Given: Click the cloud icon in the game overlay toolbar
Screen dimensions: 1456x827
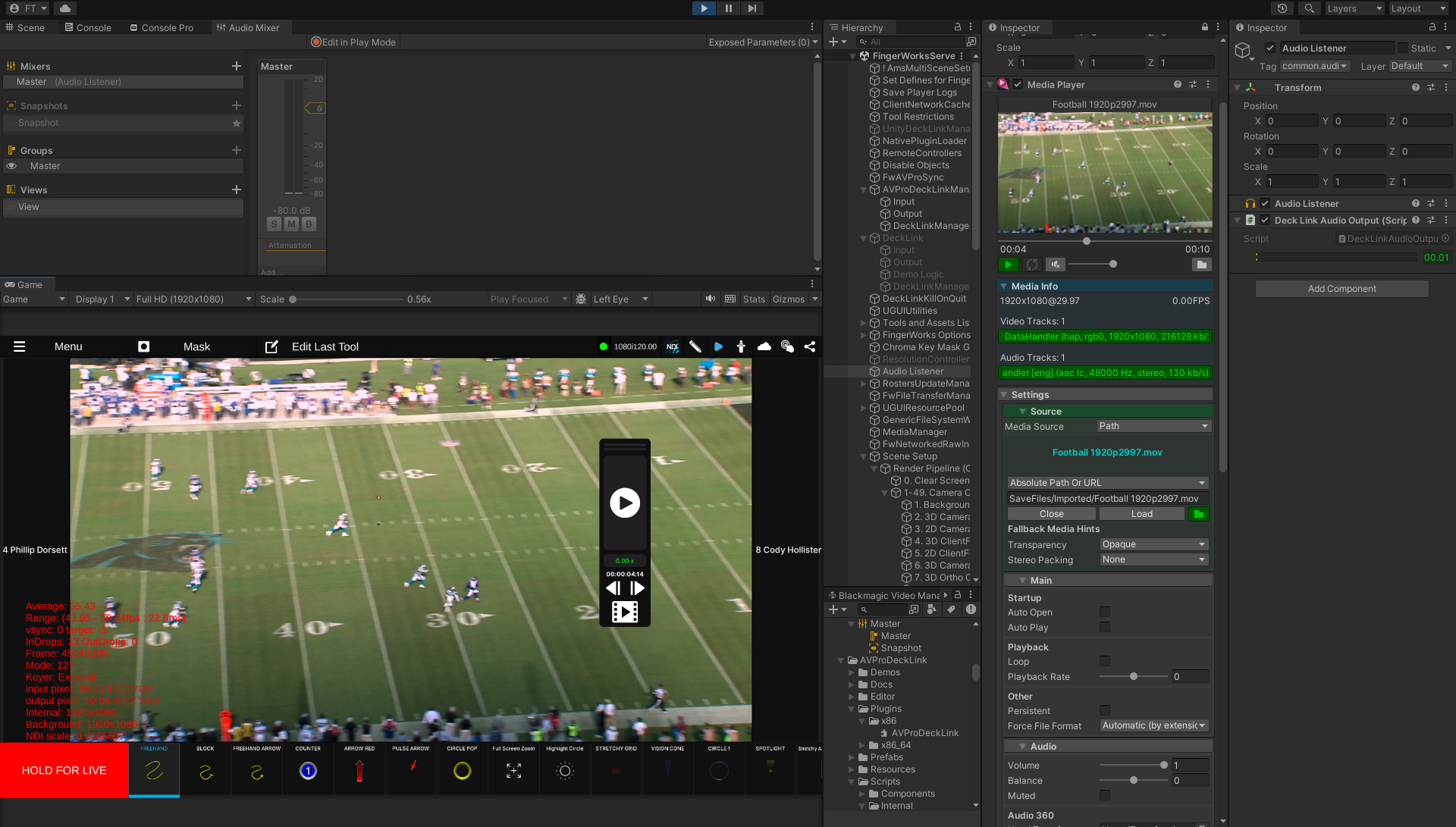Looking at the screenshot, I should tap(764, 346).
